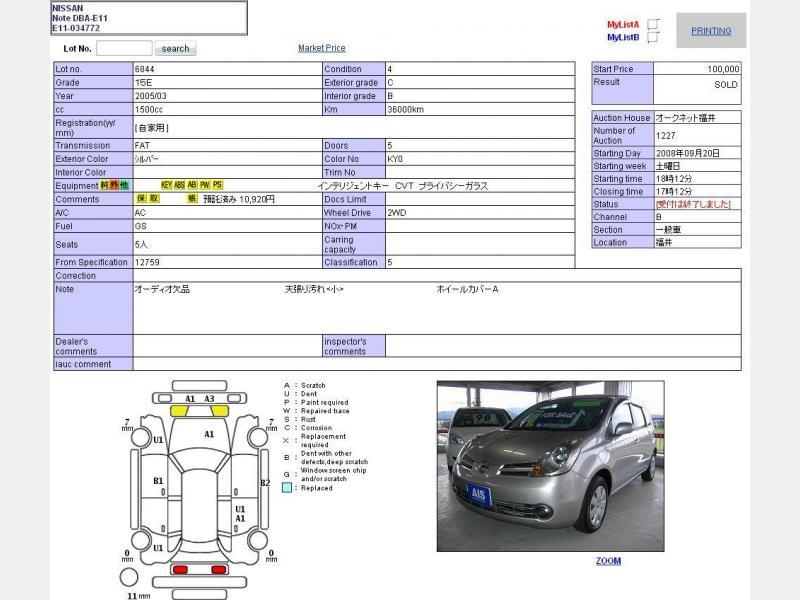Click the A3 mark on the diagram
The height and width of the screenshot is (600, 800).
point(209,398)
